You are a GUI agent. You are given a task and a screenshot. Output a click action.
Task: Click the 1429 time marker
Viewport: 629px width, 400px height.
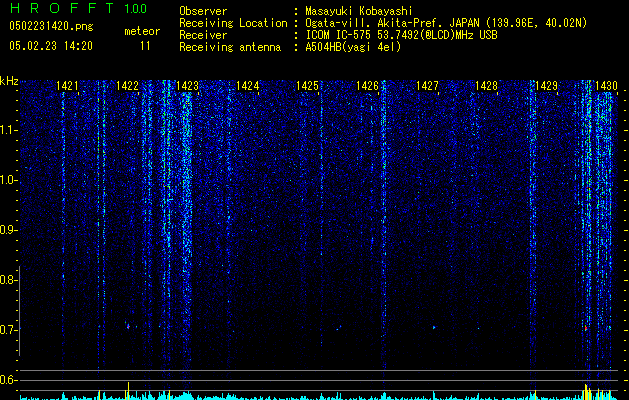(547, 86)
